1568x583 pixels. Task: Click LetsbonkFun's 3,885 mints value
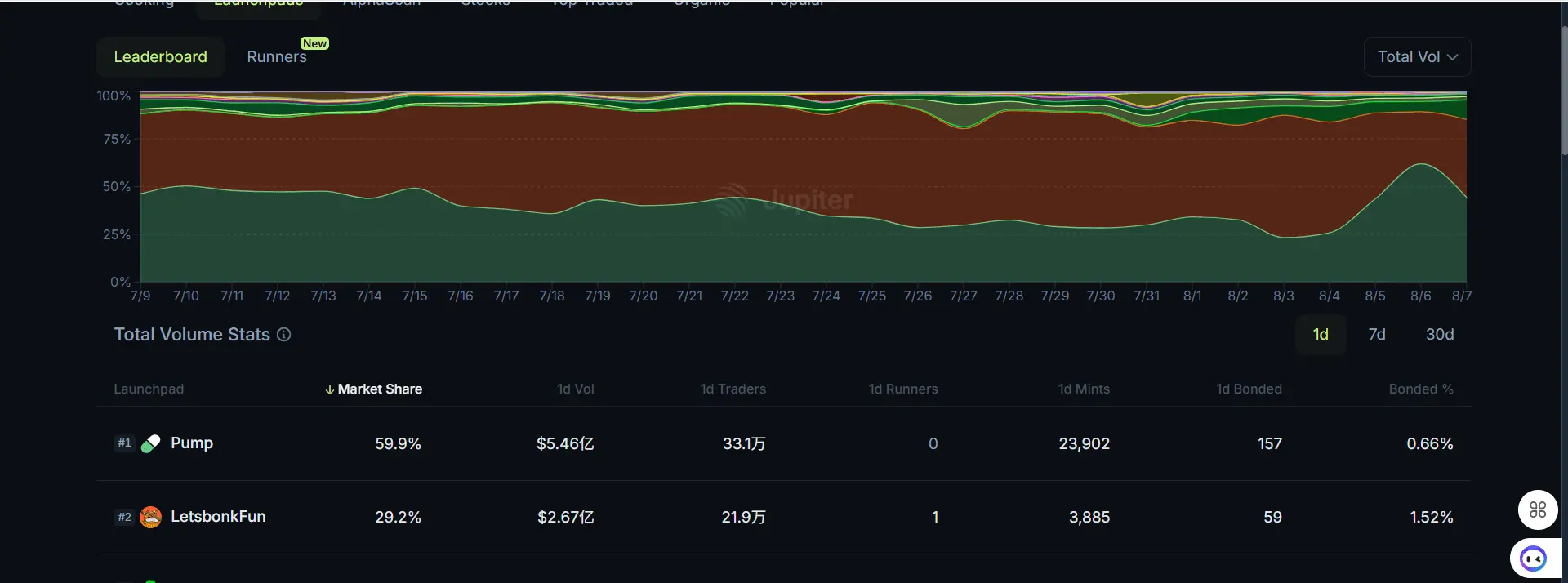[1089, 517]
